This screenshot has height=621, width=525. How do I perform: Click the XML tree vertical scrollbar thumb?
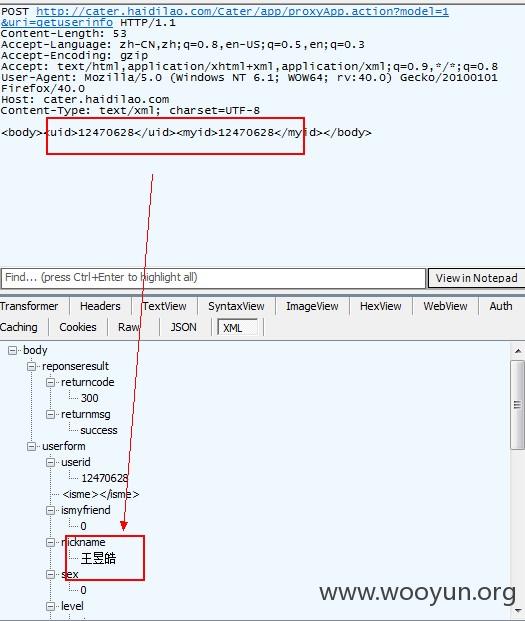[518, 405]
